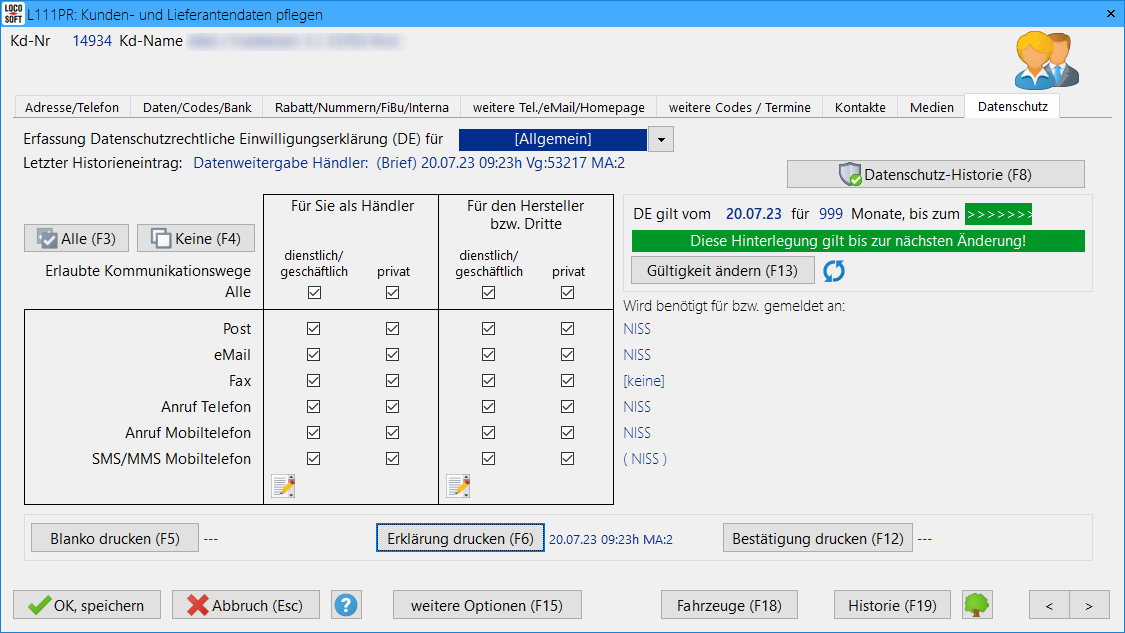Click the refresh arrows icon beside Gültigkeit ändern

(x=836, y=270)
